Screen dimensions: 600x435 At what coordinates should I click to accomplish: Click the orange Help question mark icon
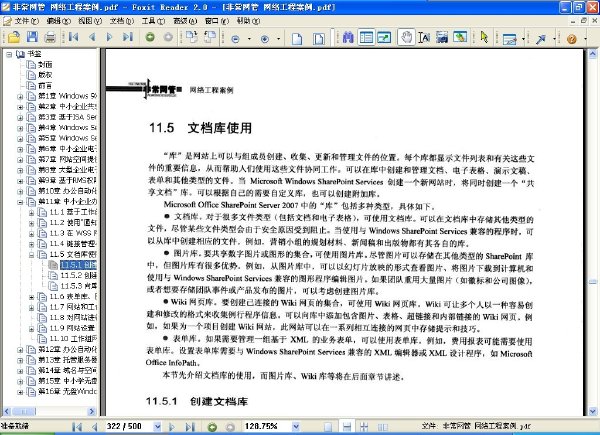point(572,39)
